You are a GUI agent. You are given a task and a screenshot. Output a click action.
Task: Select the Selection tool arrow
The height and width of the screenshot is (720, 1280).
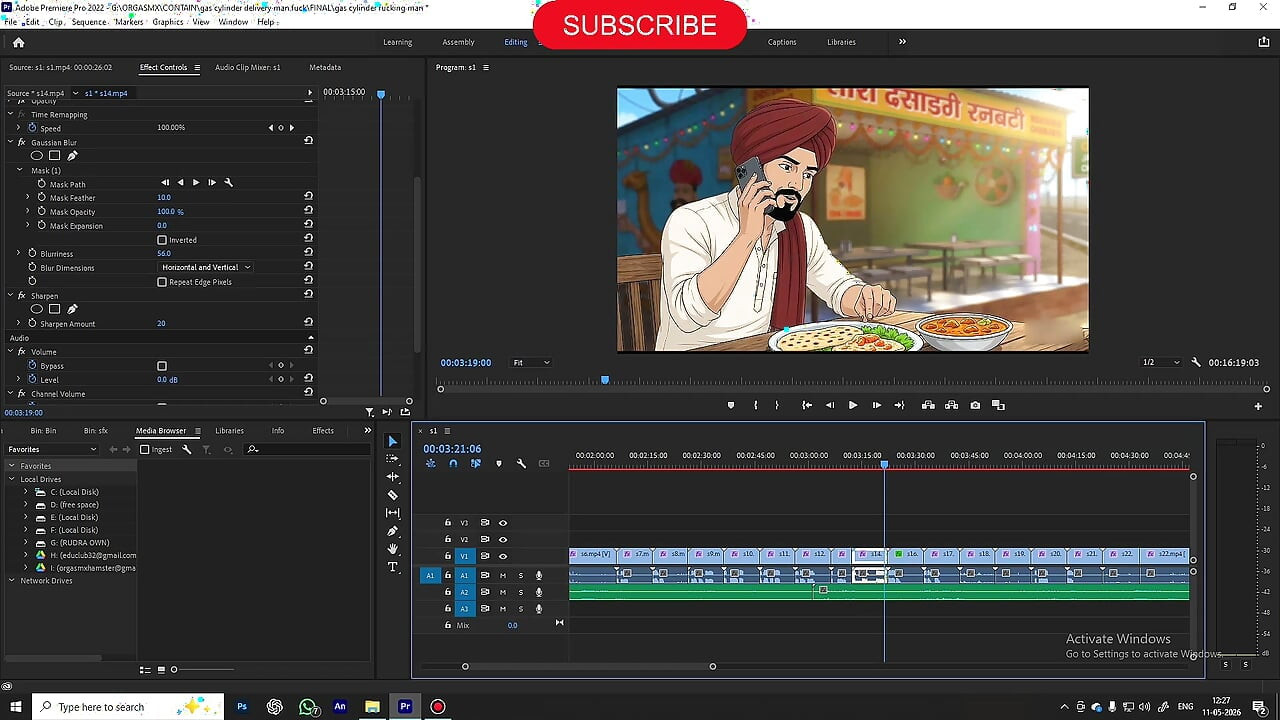pos(392,441)
